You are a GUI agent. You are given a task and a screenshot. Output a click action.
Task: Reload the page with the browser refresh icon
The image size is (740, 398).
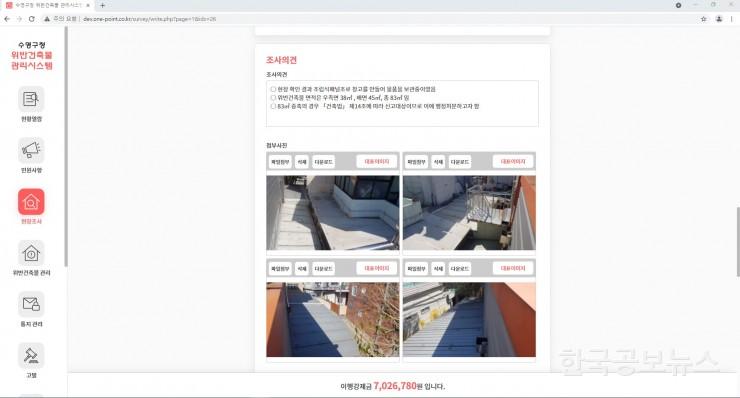pyautogui.click(x=32, y=19)
